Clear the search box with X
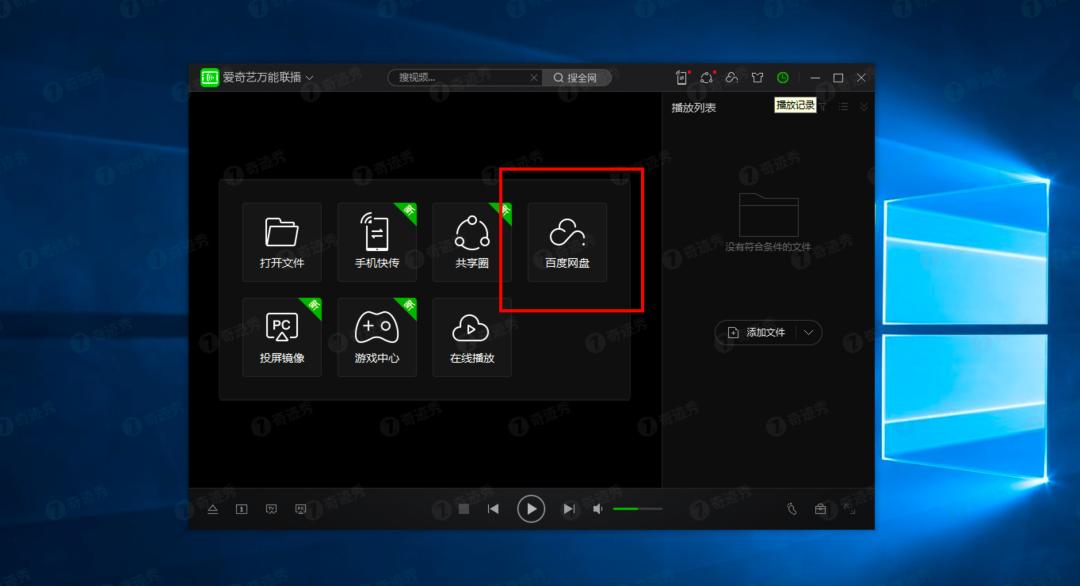1080x586 pixels. (x=534, y=78)
